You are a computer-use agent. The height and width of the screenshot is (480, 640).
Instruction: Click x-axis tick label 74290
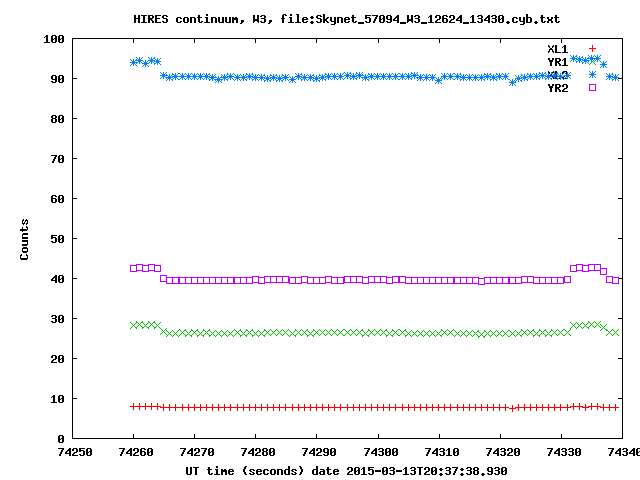point(319,452)
